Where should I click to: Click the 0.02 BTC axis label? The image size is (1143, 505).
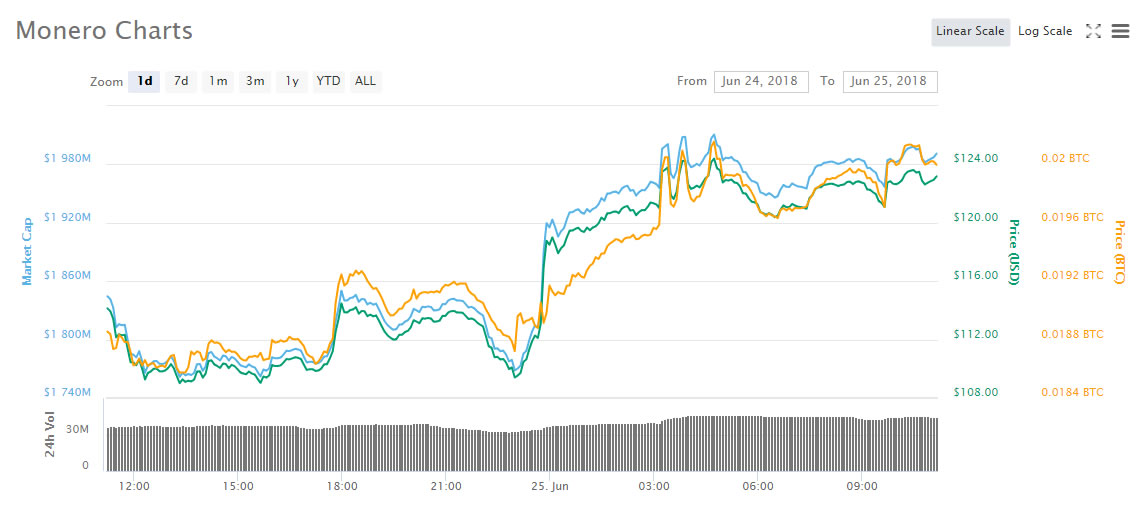pos(1064,158)
